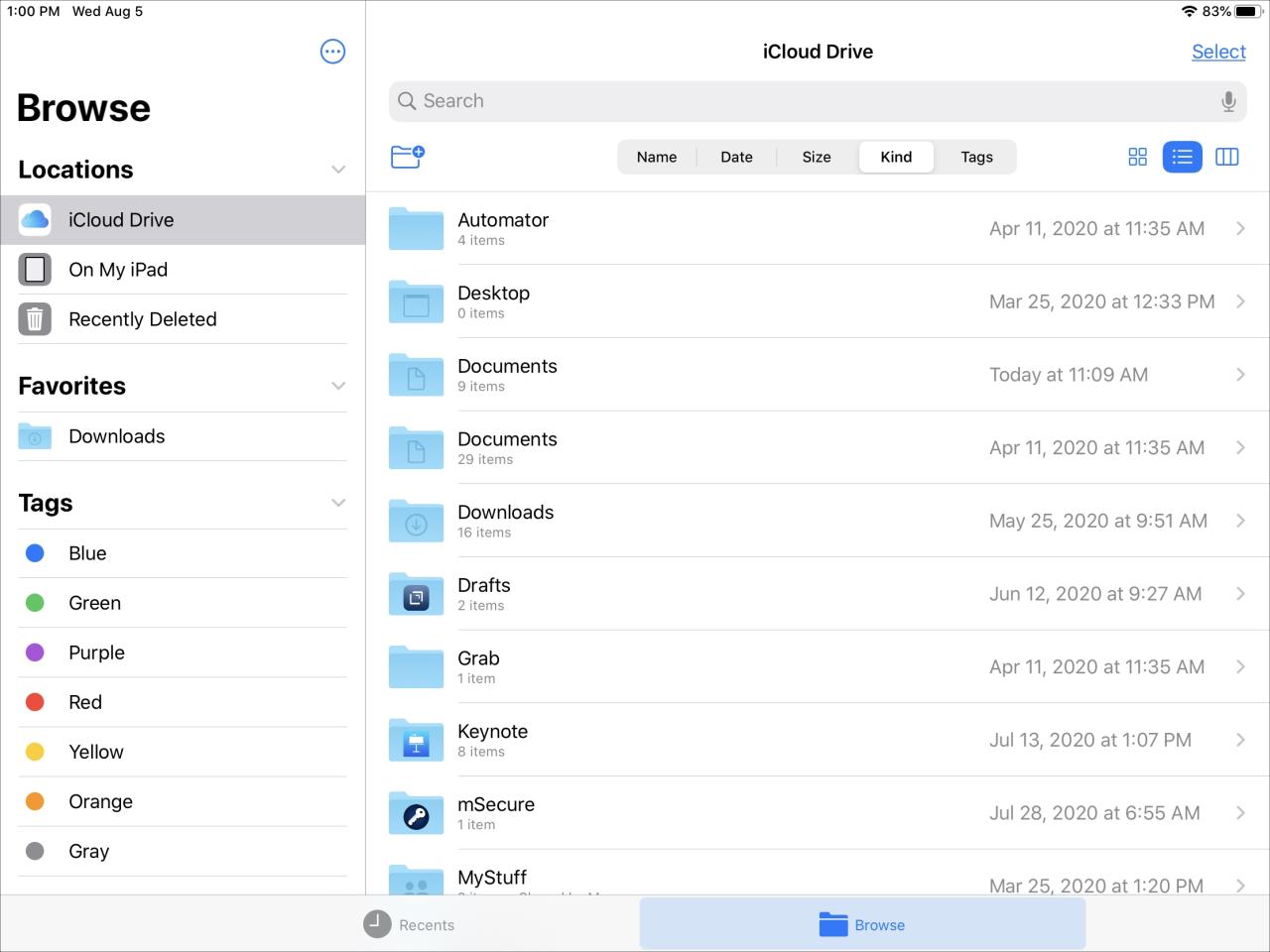The height and width of the screenshot is (952, 1270).
Task: Open the ellipsis more options button
Action: (x=333, y=52)
